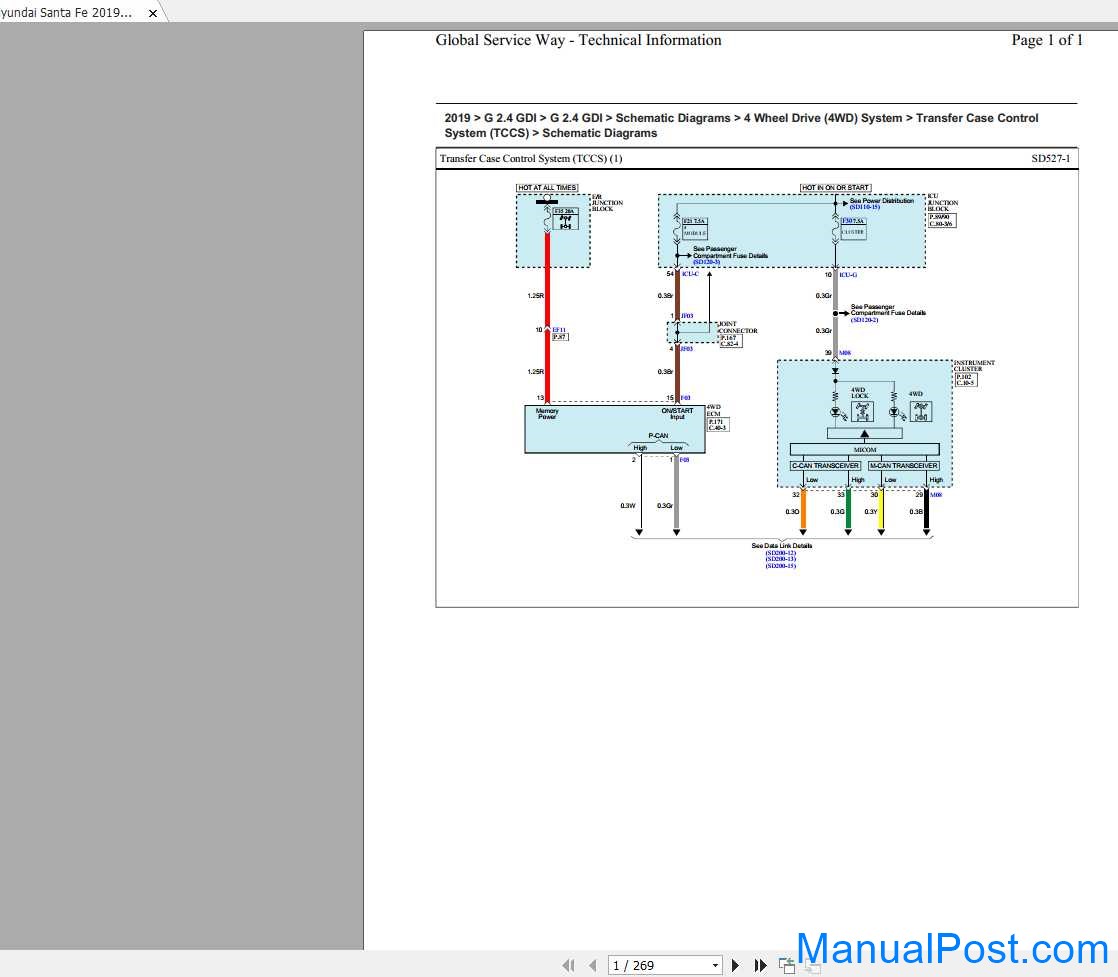Click the JOINT CONNECTOR label
The image size is (1118, 977).
pos(737,327)
